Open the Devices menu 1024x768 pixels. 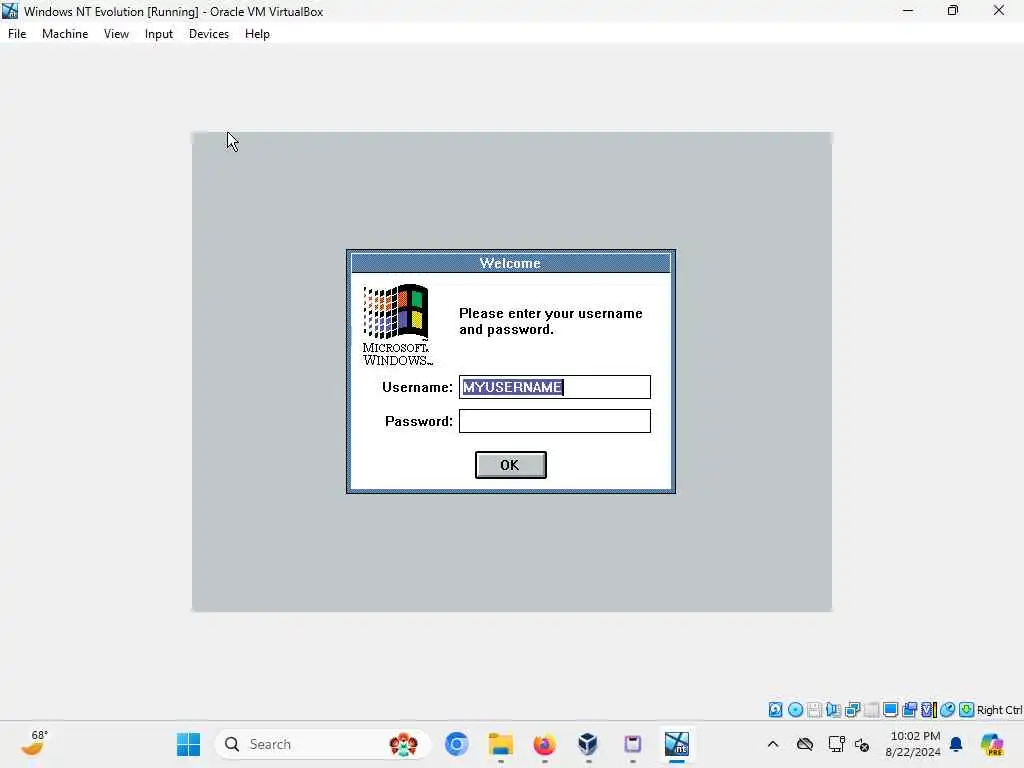(x=208, y=34)
